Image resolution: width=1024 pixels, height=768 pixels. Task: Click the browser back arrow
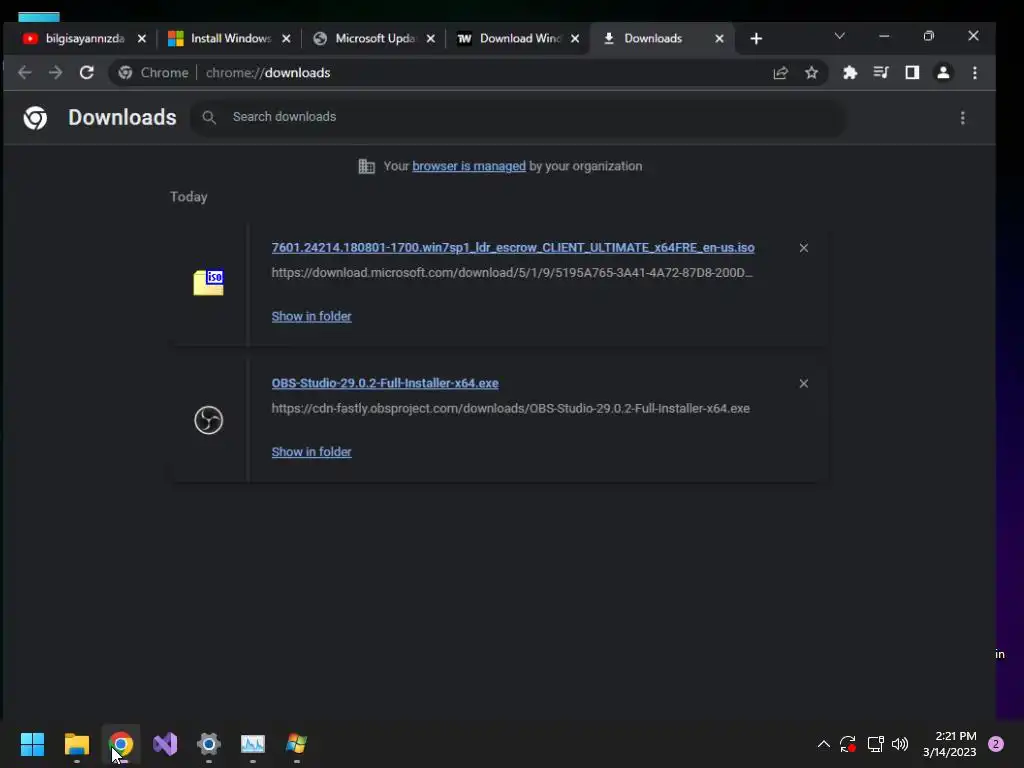(x=25, y=72)
